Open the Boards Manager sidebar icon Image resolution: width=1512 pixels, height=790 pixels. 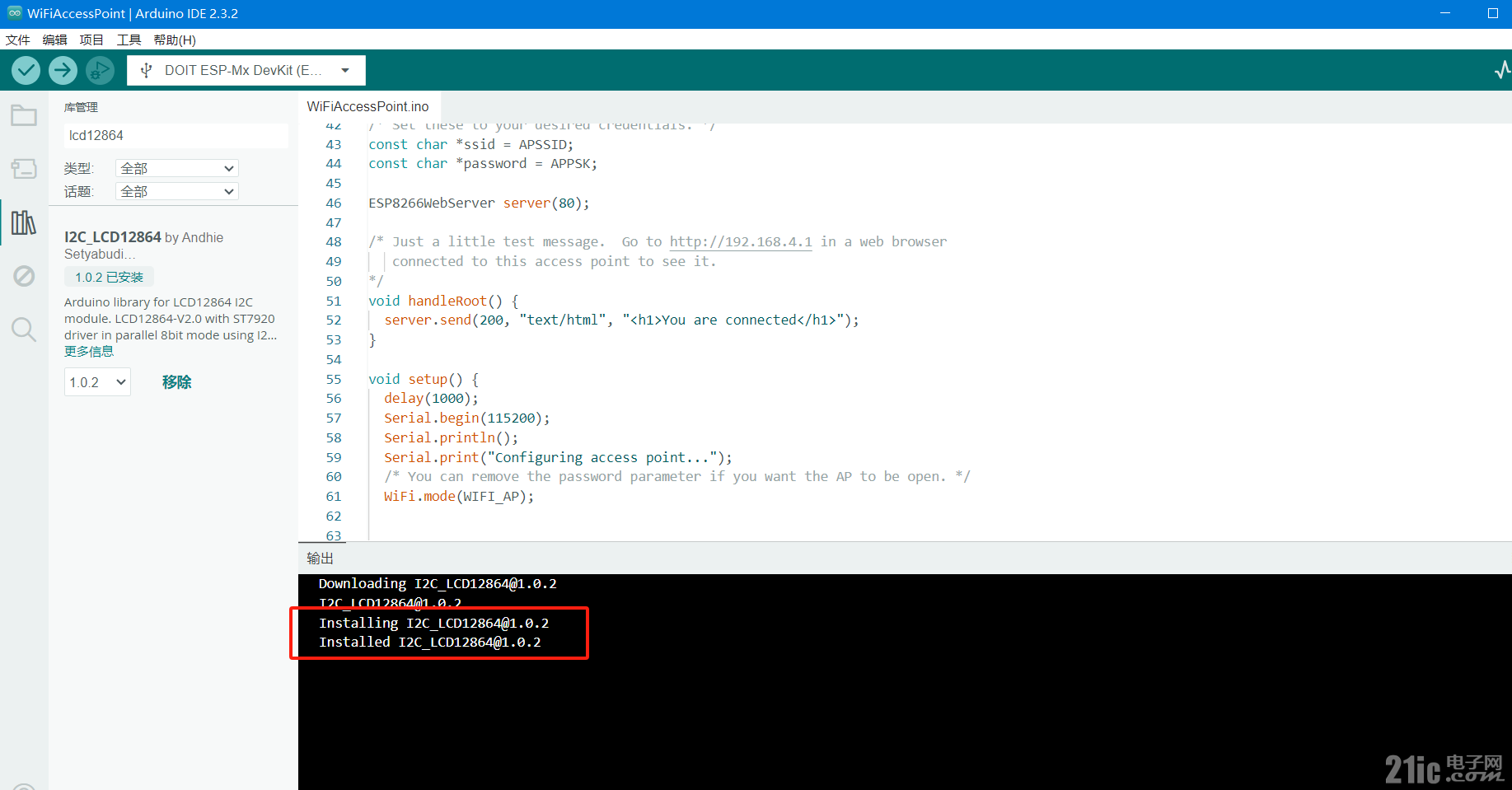[x=24, y=169]
